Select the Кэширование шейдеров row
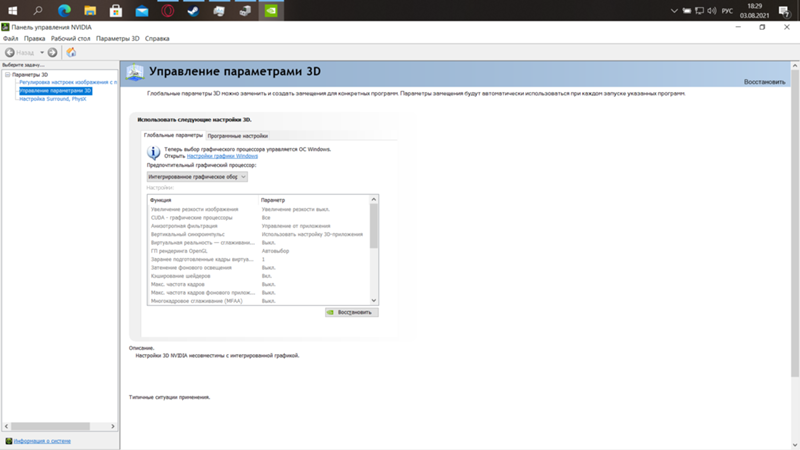 point(259,276)
